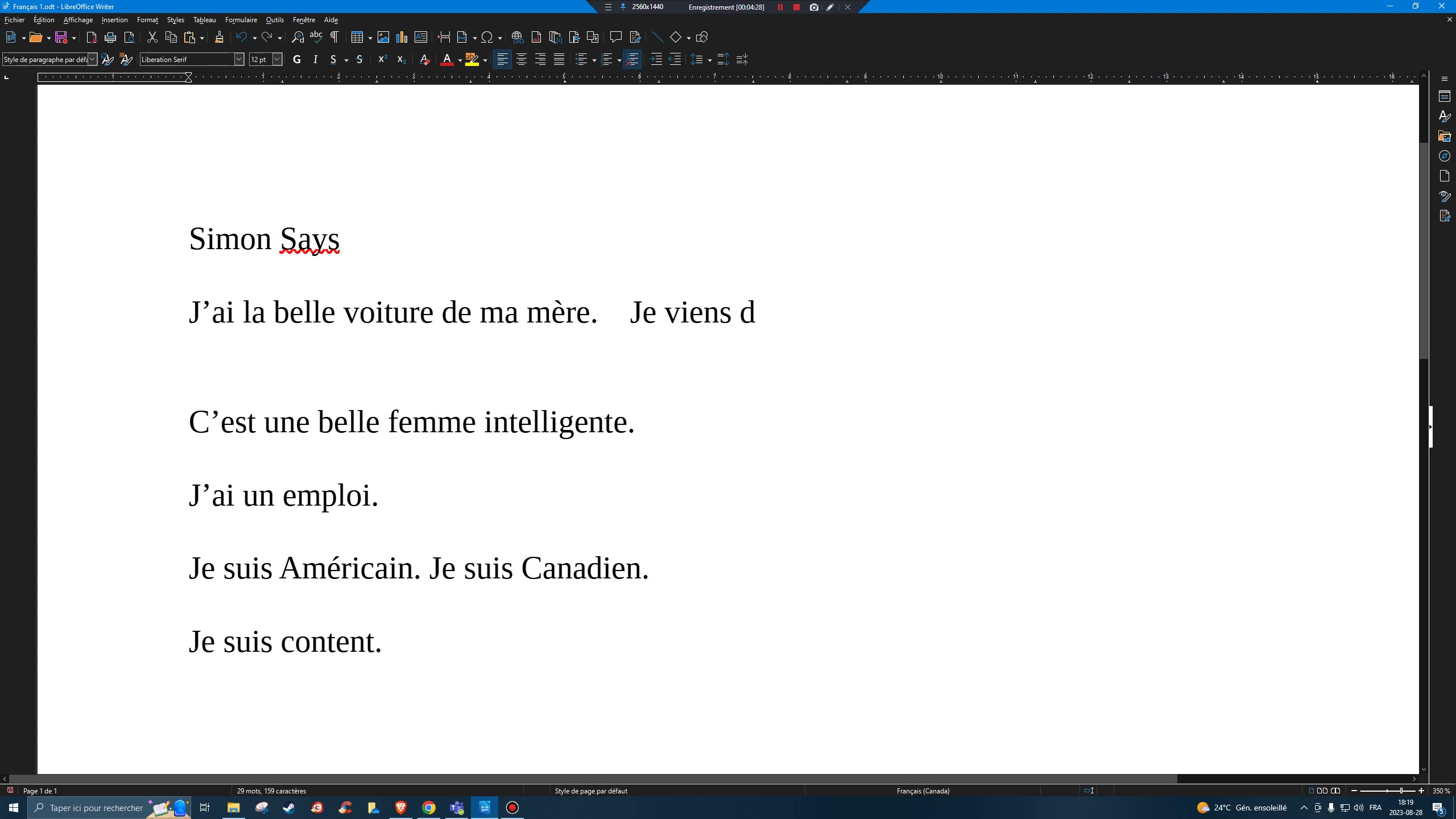The width and height of the screenshot is (1456, 819).
Task: Click the word count in the status bar
Action: point(271,791)
